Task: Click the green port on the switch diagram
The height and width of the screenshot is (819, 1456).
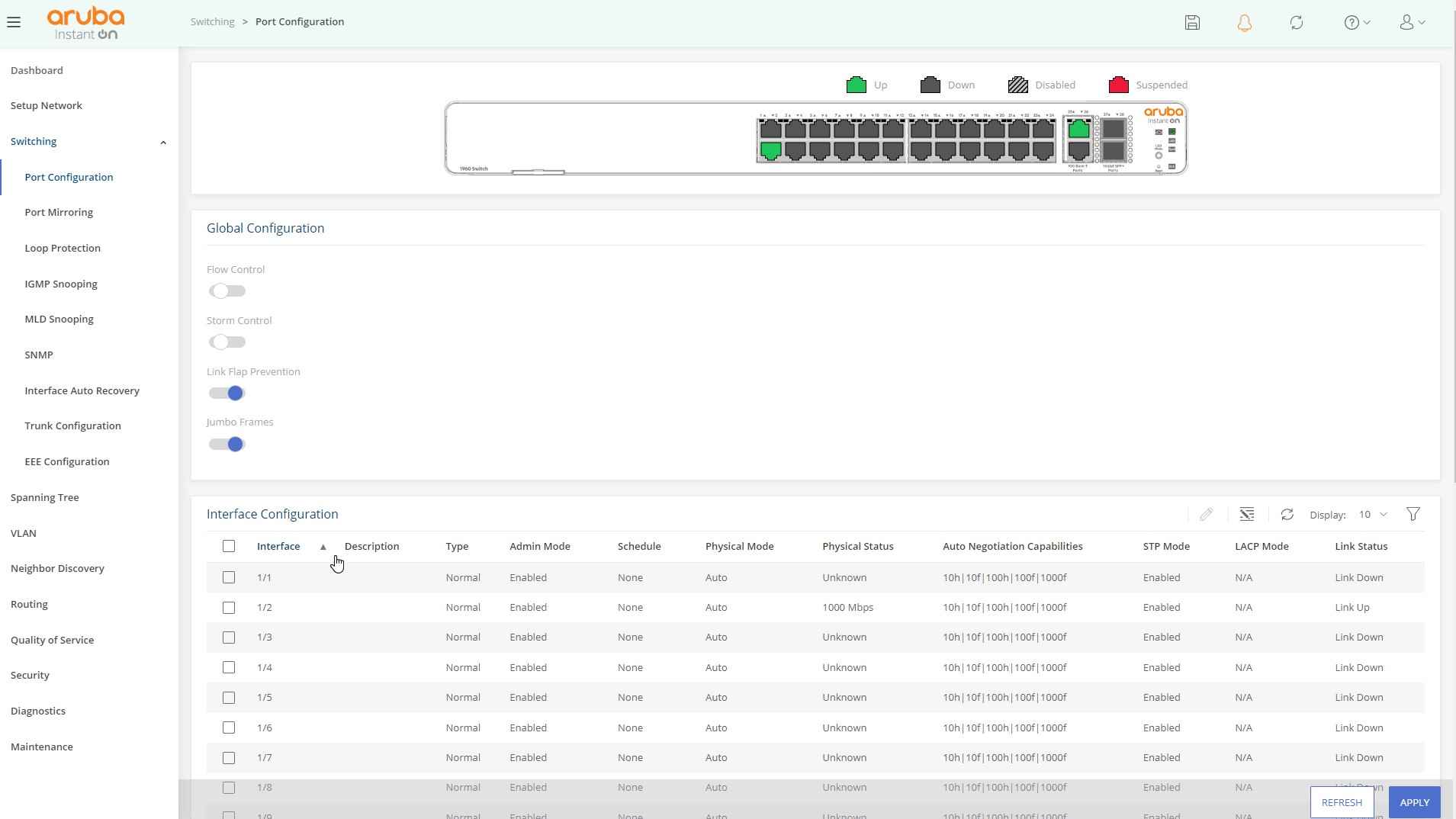Action: click(x=770, y=151)
